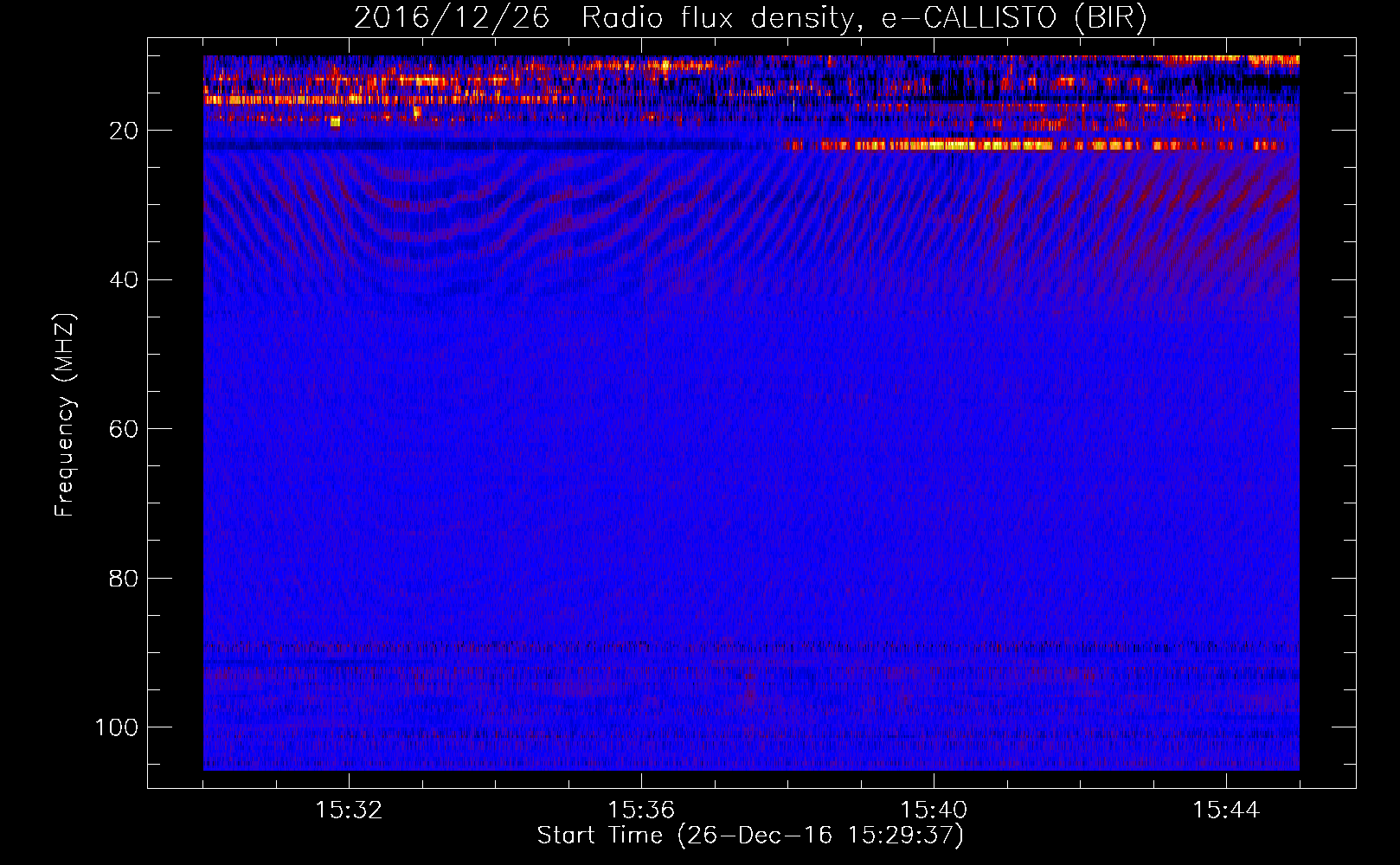This screenshot has height=865, width=1400.
Task: Click the 60 MHz frequency tick label
Action: 124,429
